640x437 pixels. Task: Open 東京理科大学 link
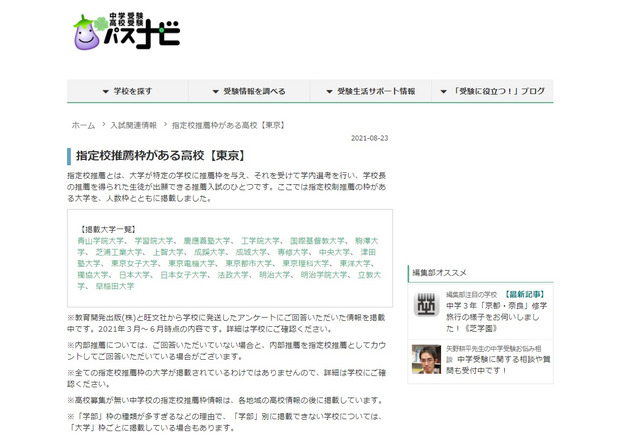pos(306,264)
